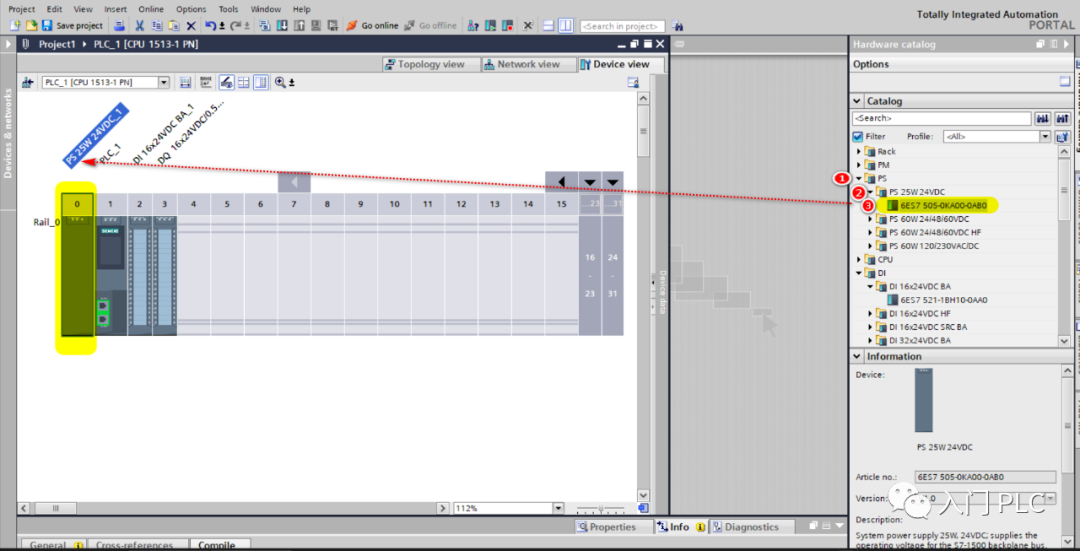Uncheck the Filter checkbox in catalog
1080x551 pixels.
858,136
